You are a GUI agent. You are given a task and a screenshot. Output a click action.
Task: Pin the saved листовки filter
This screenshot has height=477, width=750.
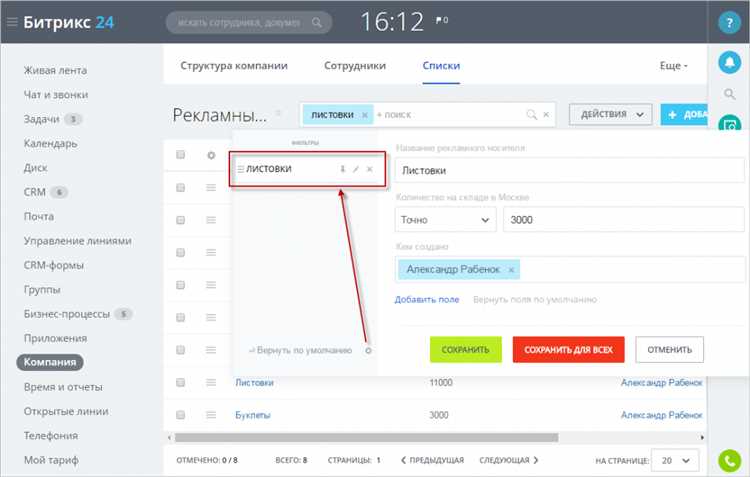[342, 169]
